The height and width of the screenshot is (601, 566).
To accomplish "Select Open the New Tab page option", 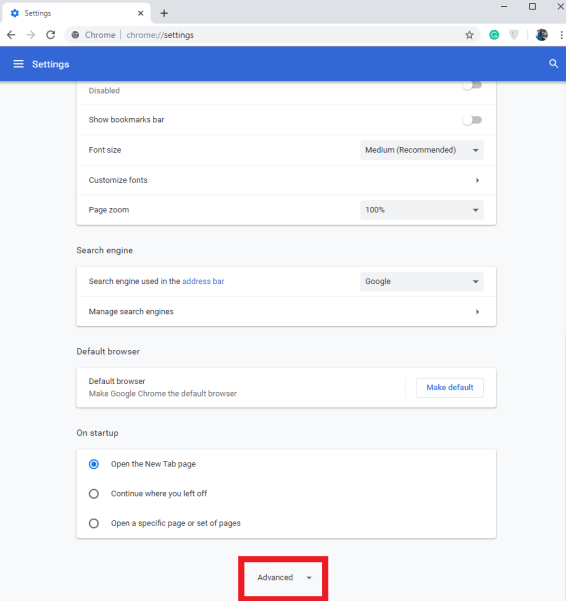I will click(94, 464).
